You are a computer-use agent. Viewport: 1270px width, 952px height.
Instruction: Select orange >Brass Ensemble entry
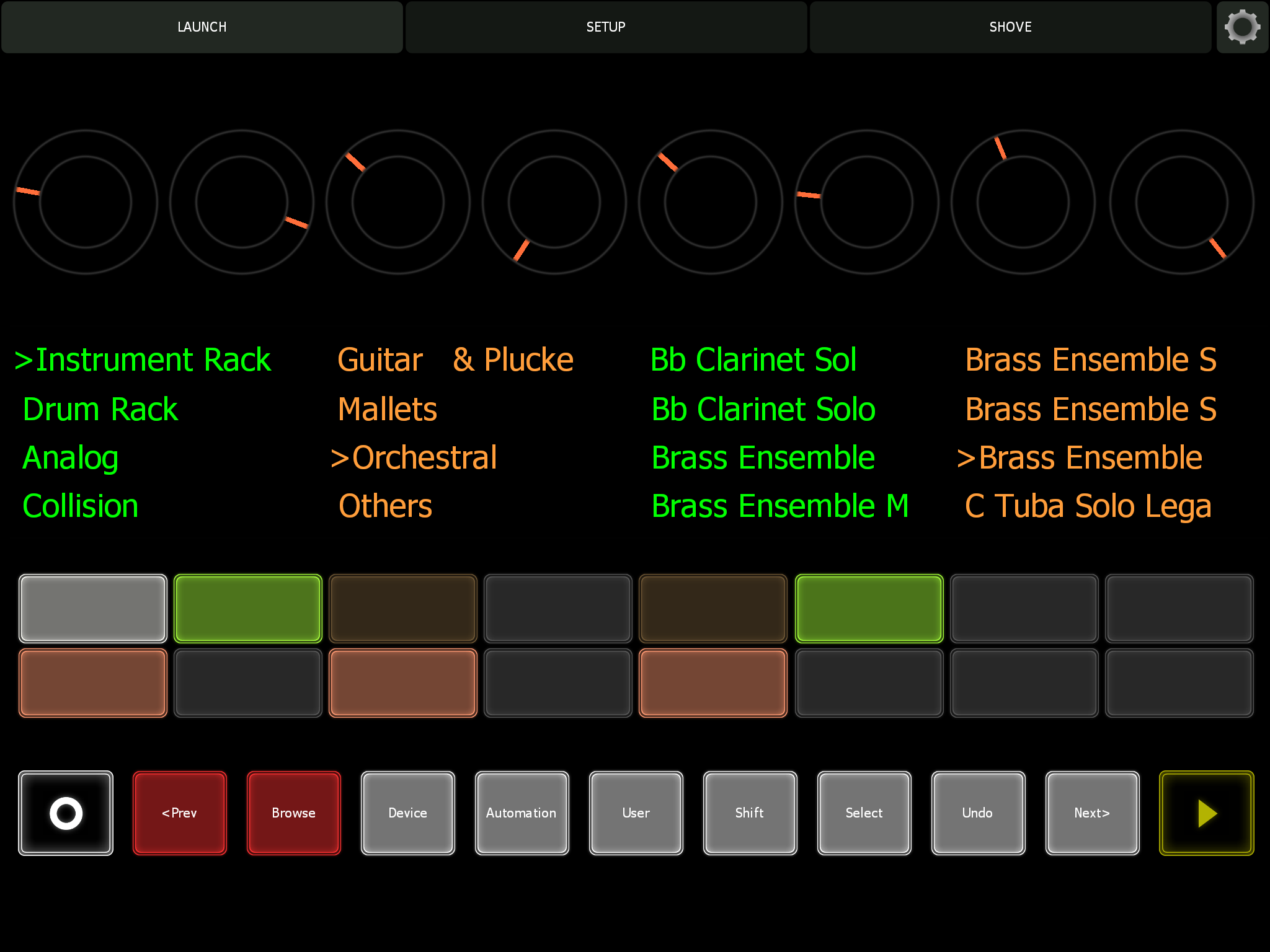1080,458
